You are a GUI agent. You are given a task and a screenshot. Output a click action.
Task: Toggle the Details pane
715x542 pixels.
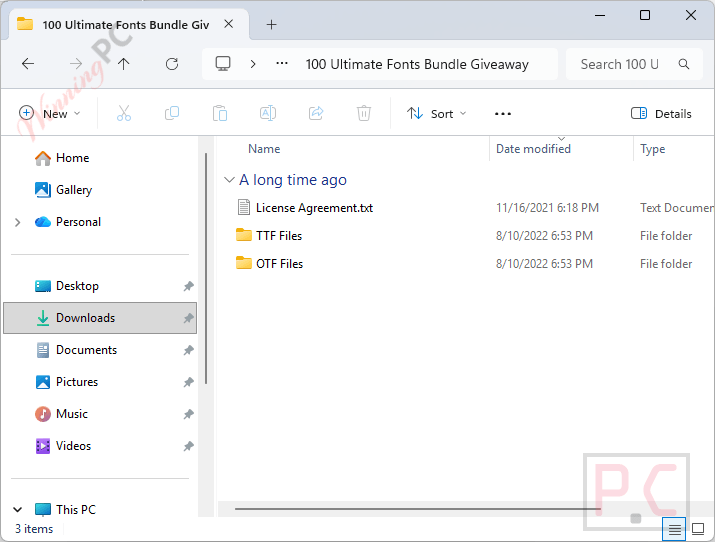pyautogui.click(x=661, y=114)
